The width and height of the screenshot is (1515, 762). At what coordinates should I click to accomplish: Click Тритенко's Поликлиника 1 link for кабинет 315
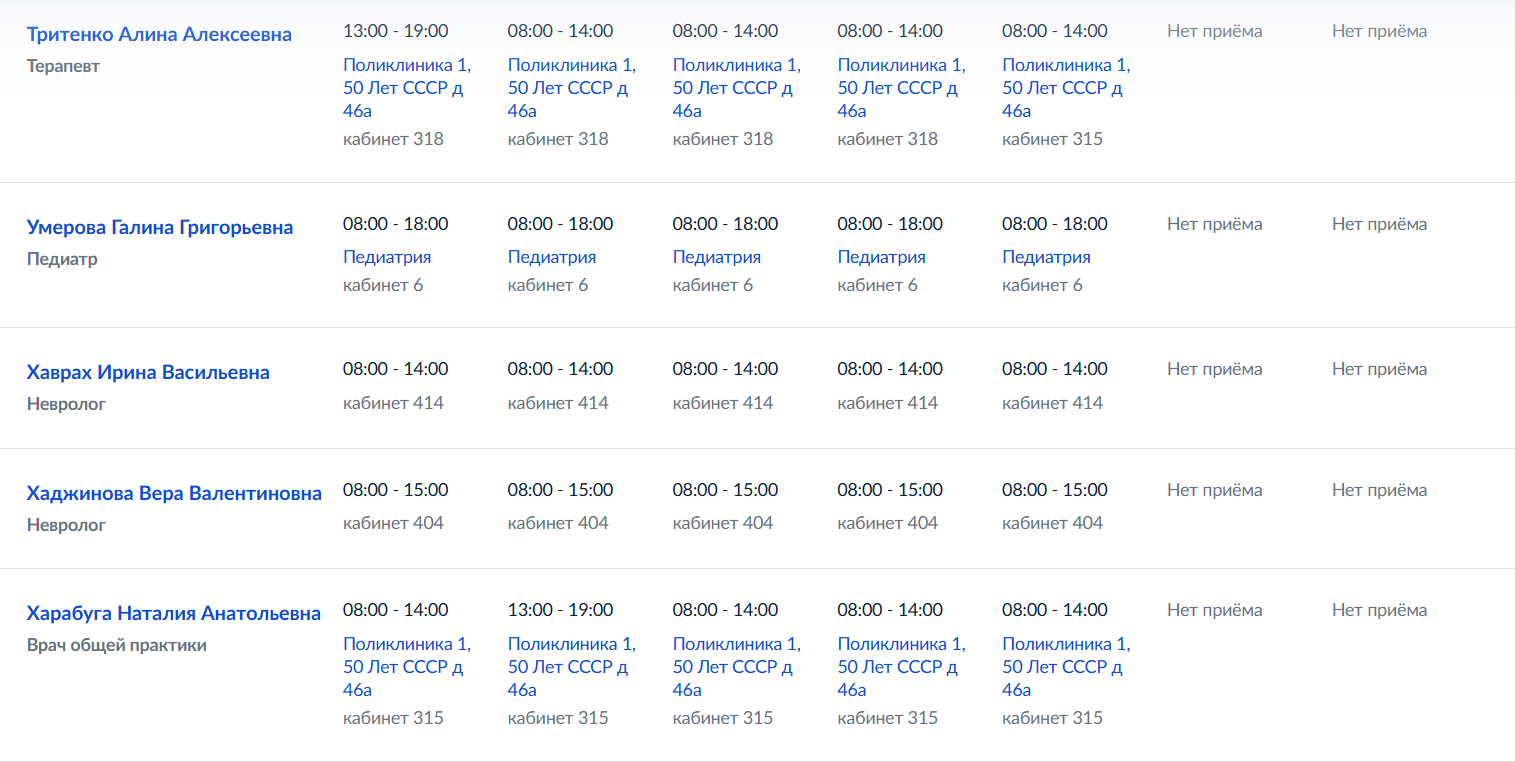[1066, 88]
